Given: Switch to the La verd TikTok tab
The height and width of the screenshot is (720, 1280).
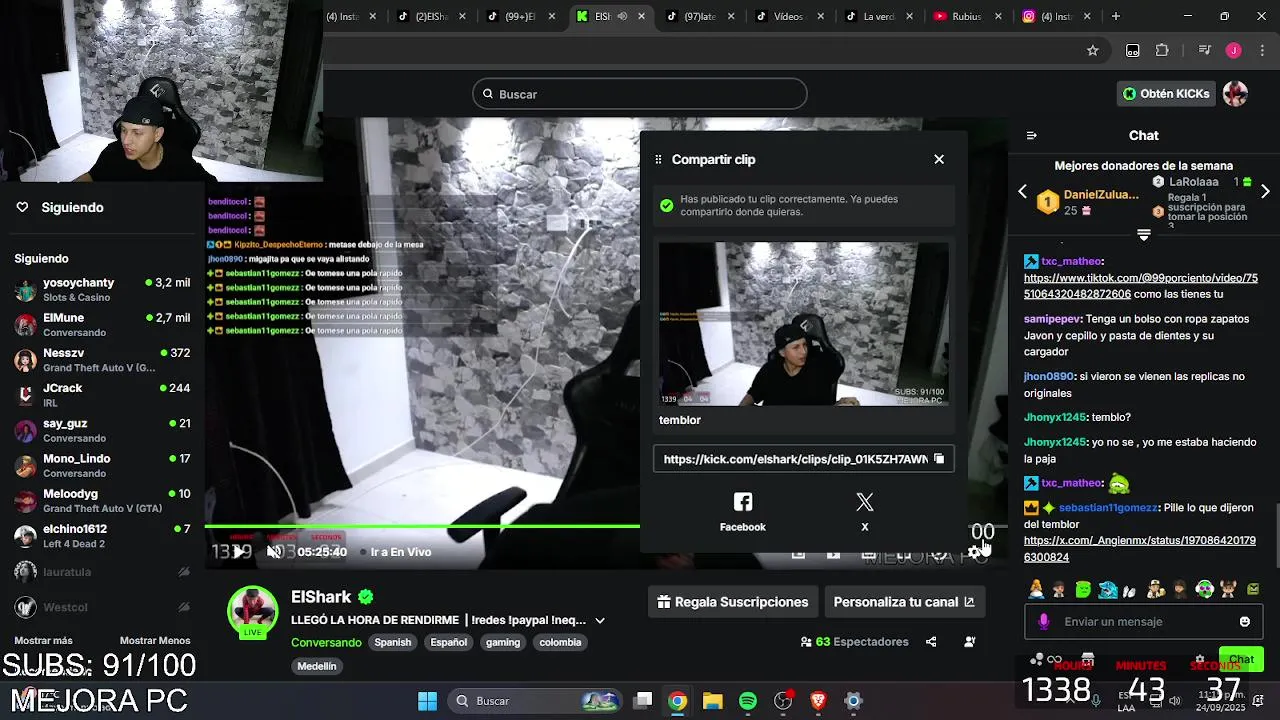Looking at the screenshot, I should pyautogui.click(x=877, y=16).
